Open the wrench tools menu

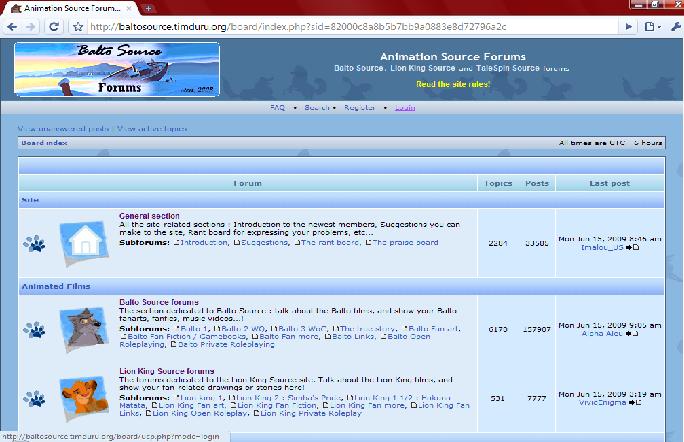point(676,27)
